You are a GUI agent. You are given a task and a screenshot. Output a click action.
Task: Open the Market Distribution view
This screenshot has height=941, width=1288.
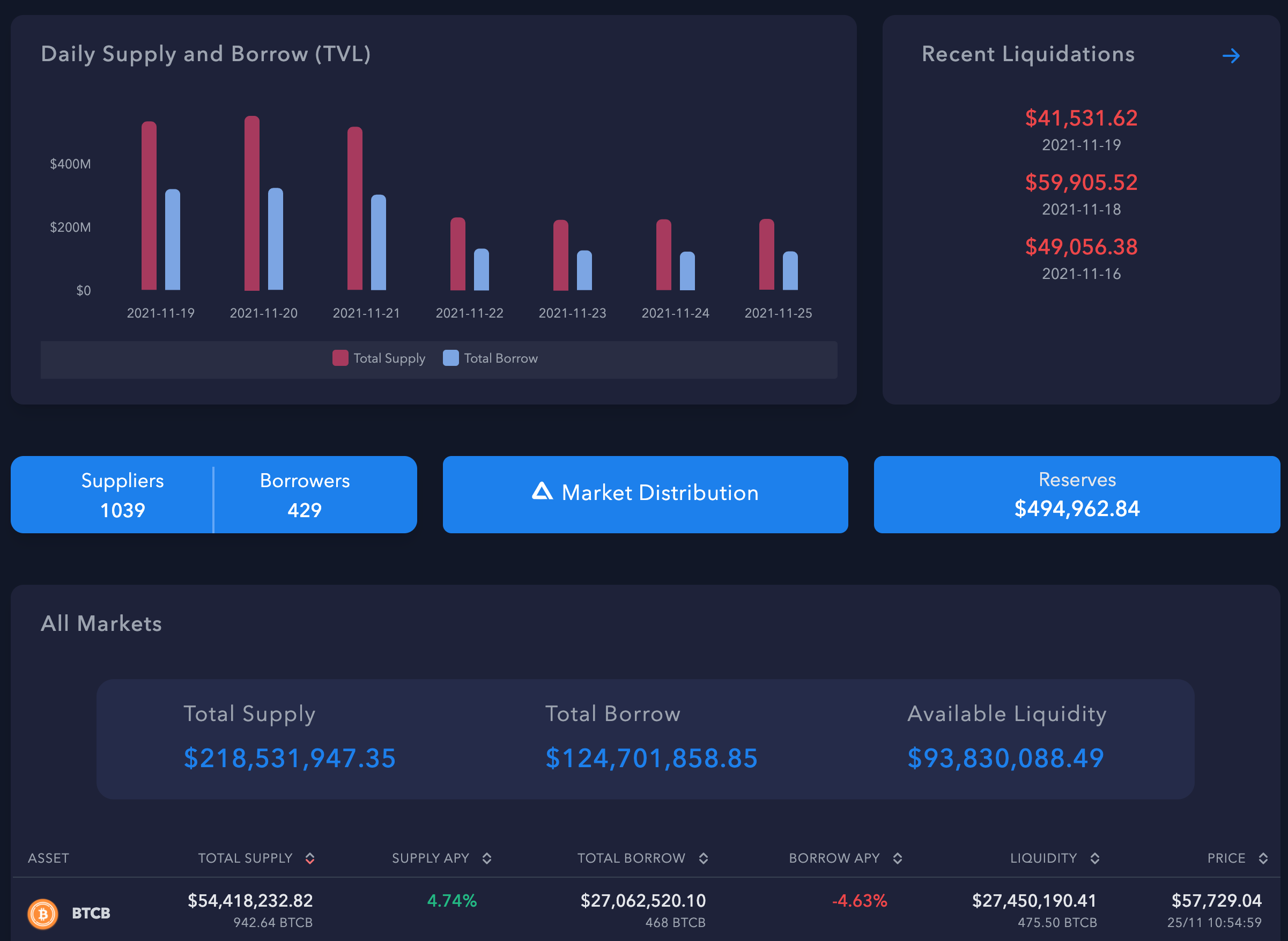(645, 493)
